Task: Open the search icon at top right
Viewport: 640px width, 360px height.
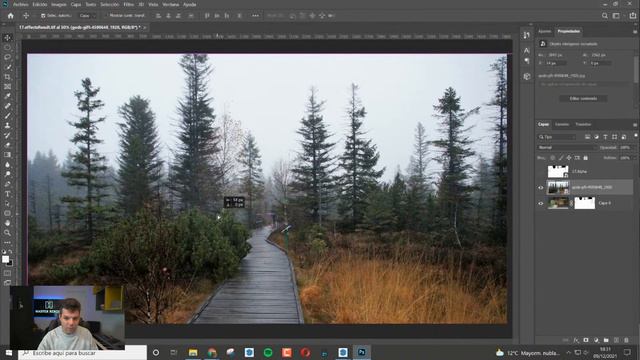Action: tap(604, 16)
